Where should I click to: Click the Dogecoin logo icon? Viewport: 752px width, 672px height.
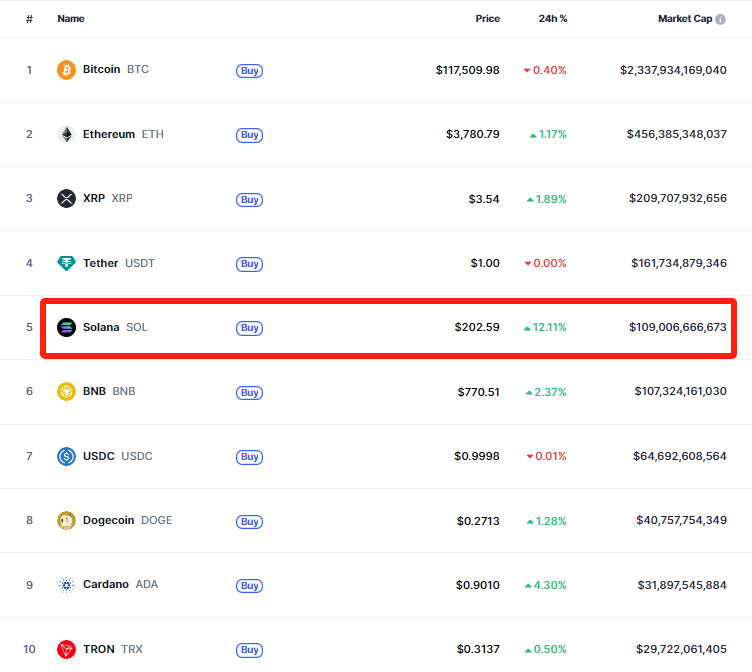(66, 520)
